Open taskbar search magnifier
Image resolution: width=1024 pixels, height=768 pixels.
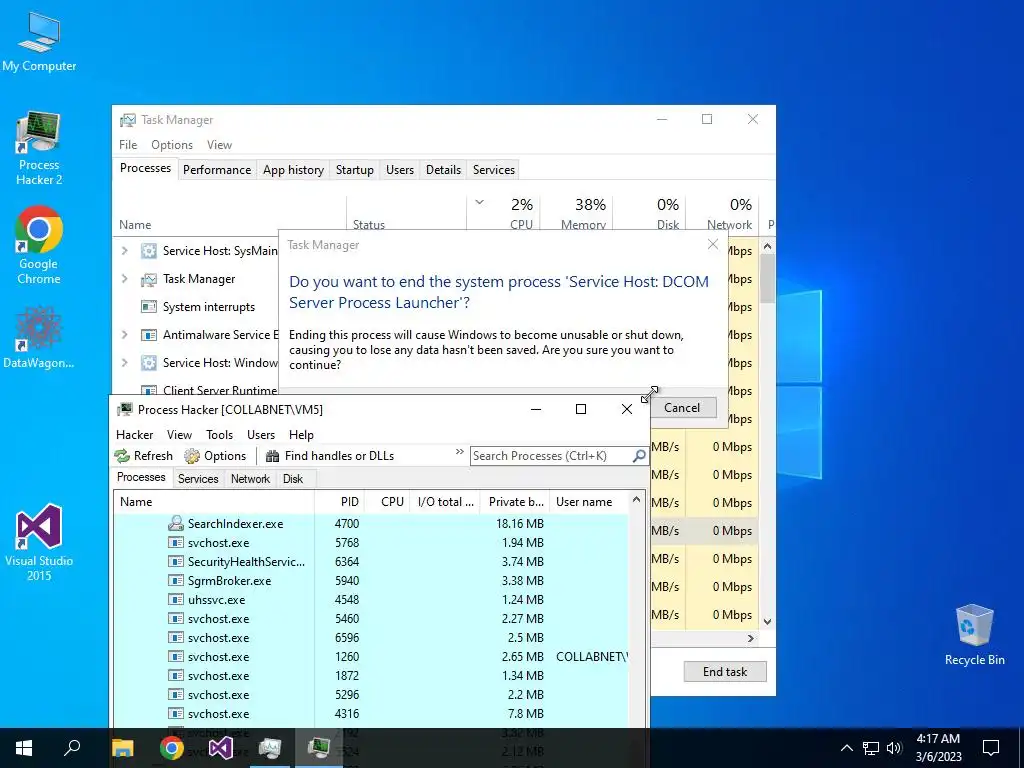pos(72,748)
